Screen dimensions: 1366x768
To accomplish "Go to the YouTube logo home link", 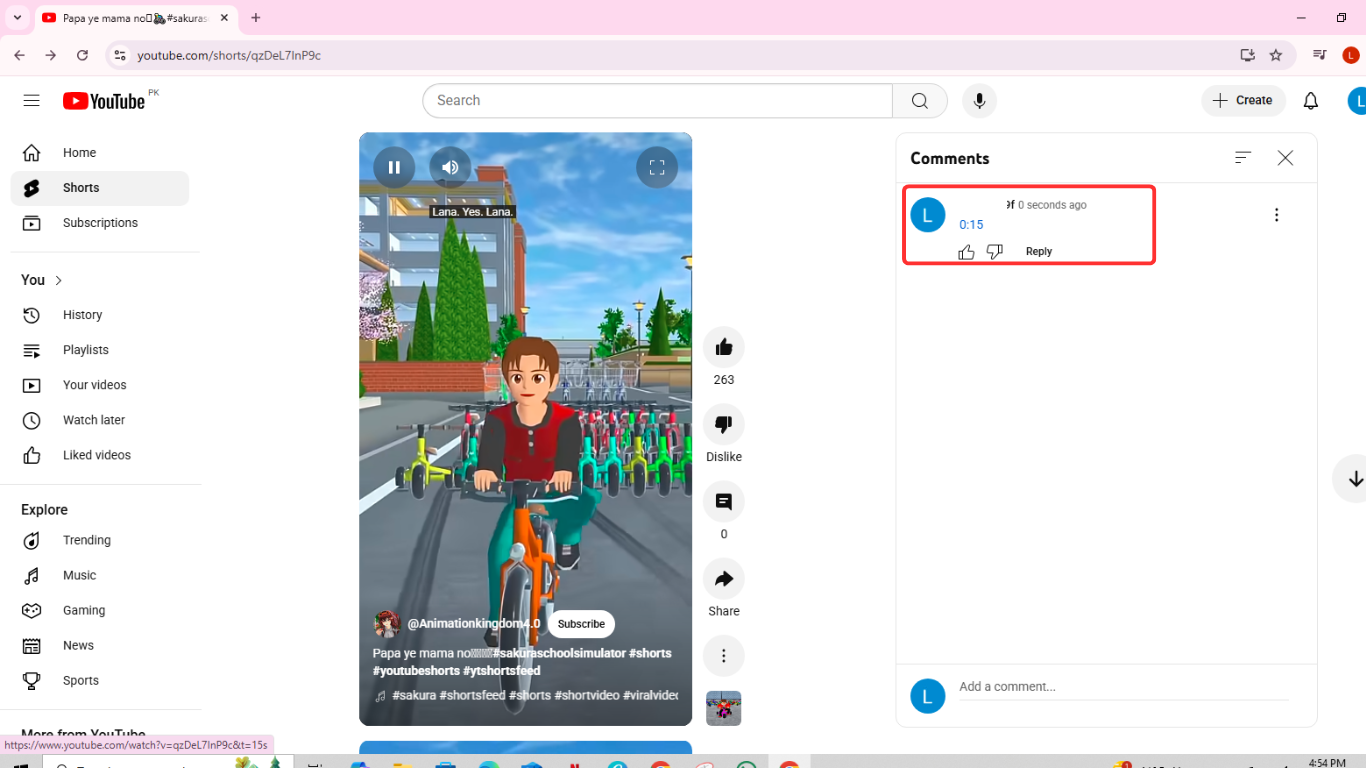I will pyautogui.click(x=104, y=101).
